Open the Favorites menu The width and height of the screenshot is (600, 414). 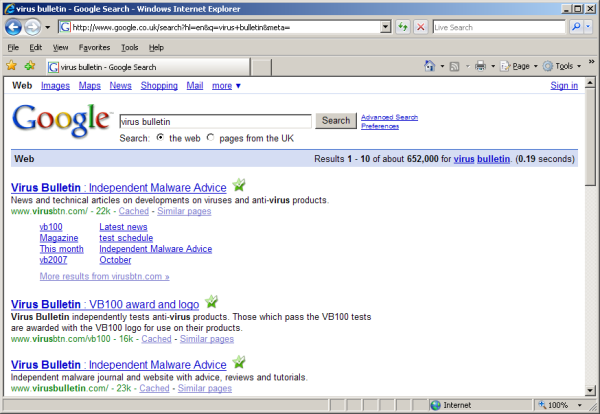[94, 47]
